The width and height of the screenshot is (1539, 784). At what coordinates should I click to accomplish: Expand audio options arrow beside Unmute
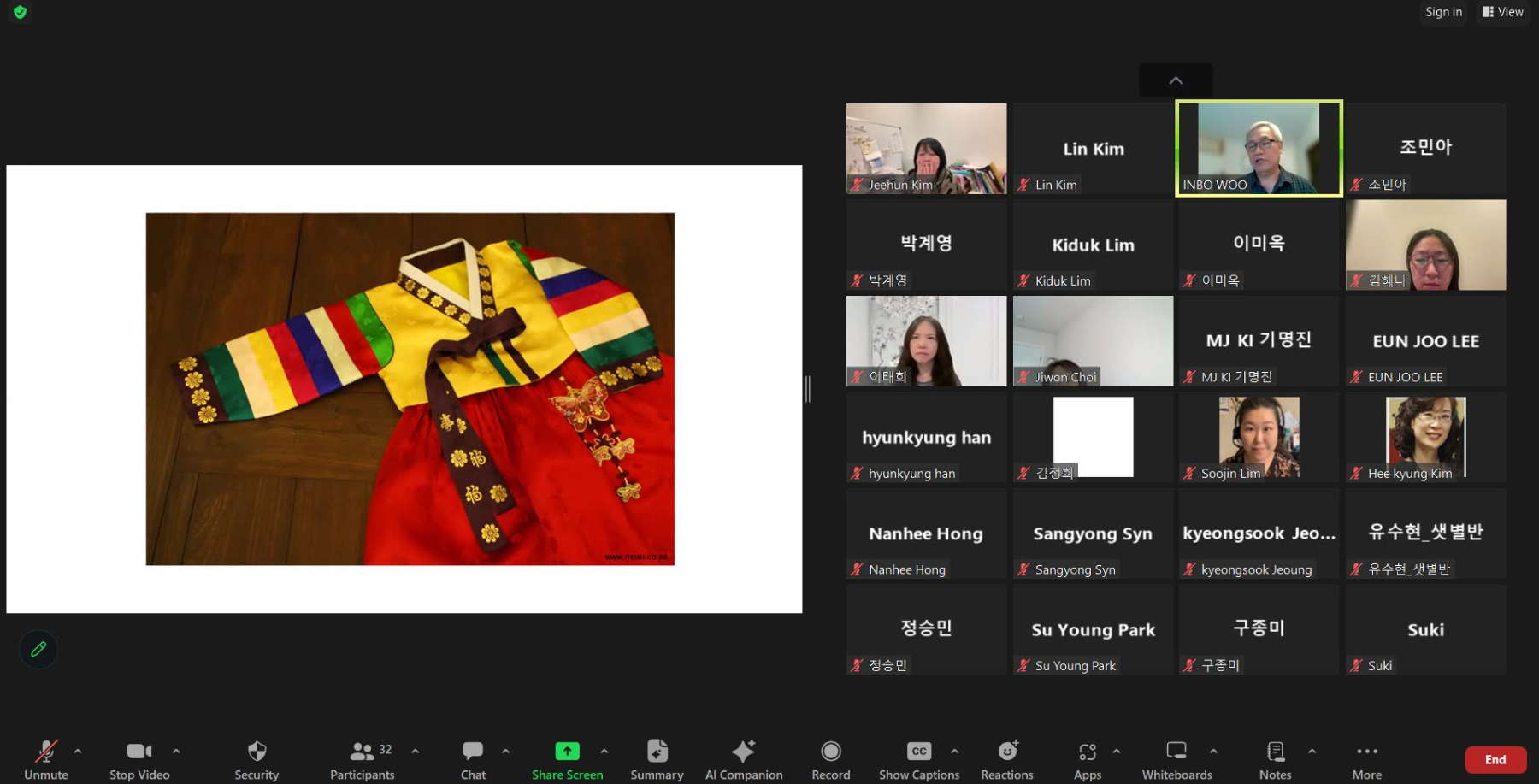[x=78, y=751]
